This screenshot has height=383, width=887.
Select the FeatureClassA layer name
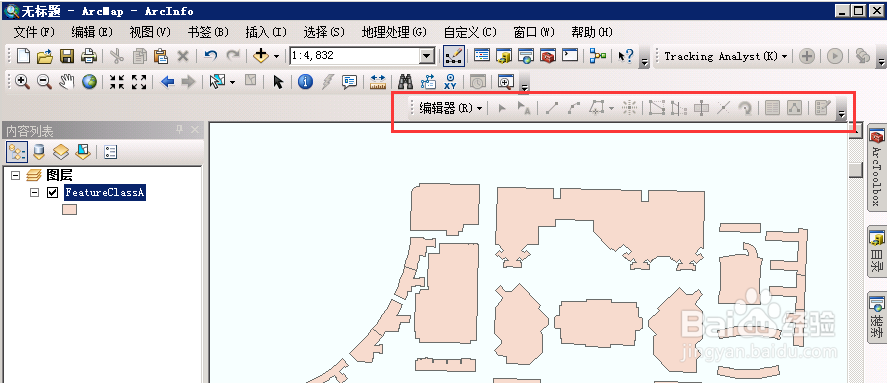[105, 193]
